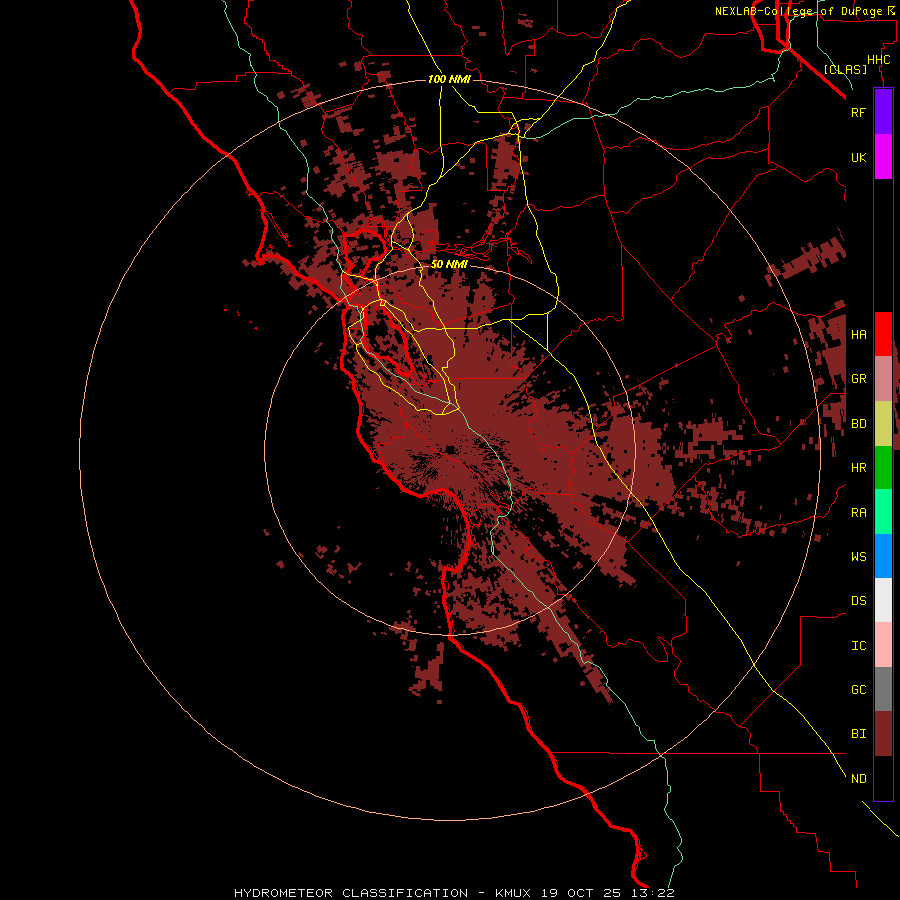Screen dimensions: 900x900
Task: Click the blue WS legend swatch
Action: pyautogui.click(x=883, y=556)
